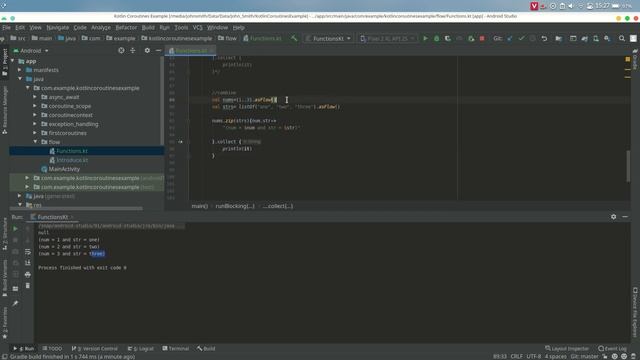Screen dimensions: 640x360
Task: Click the Project Structure icon in toolbar
Action: pos(558,38)
